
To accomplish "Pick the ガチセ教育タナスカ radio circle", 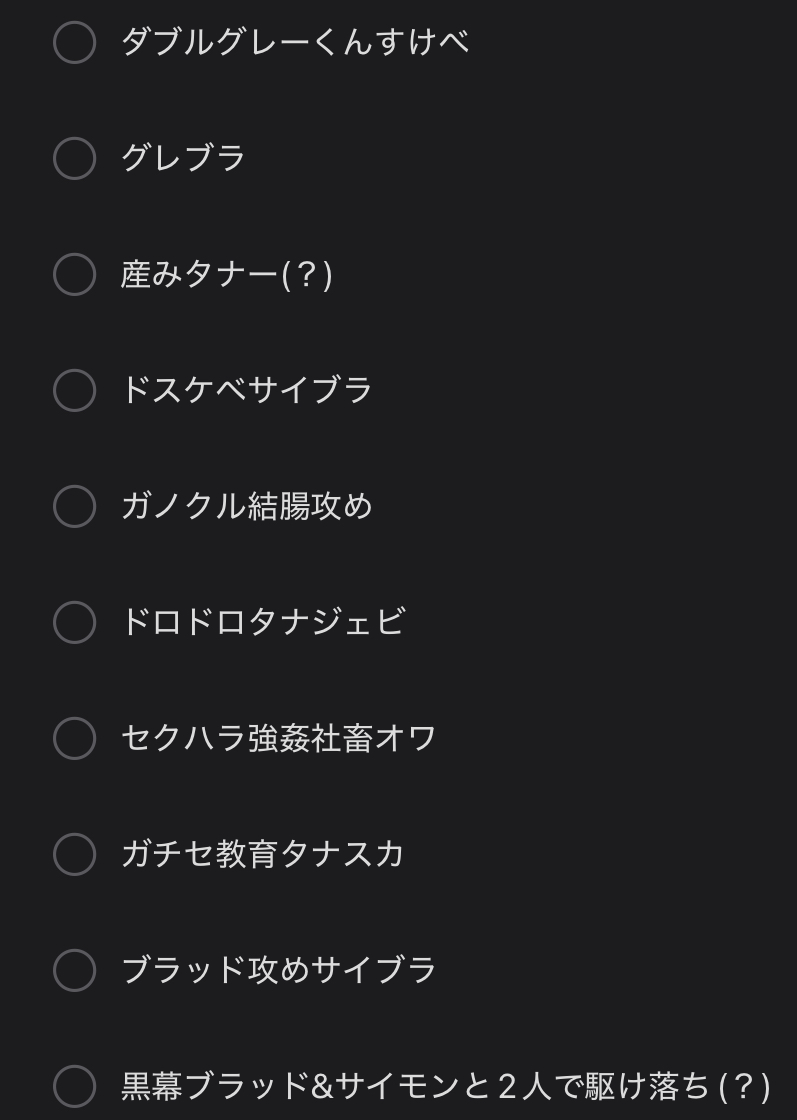I will tap(74, 854).
